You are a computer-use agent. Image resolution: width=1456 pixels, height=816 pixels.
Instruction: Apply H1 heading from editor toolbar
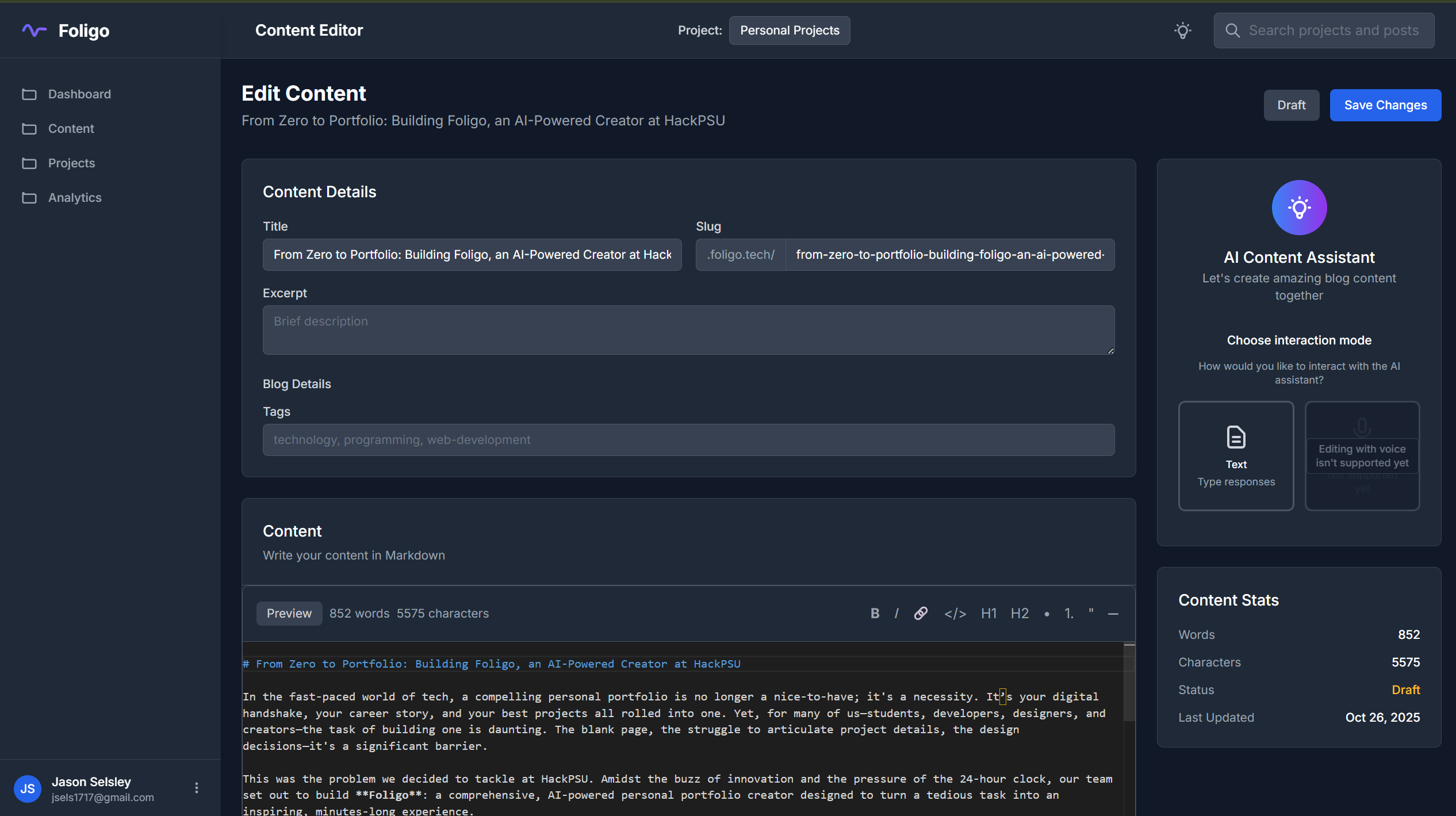click(988, 614)
